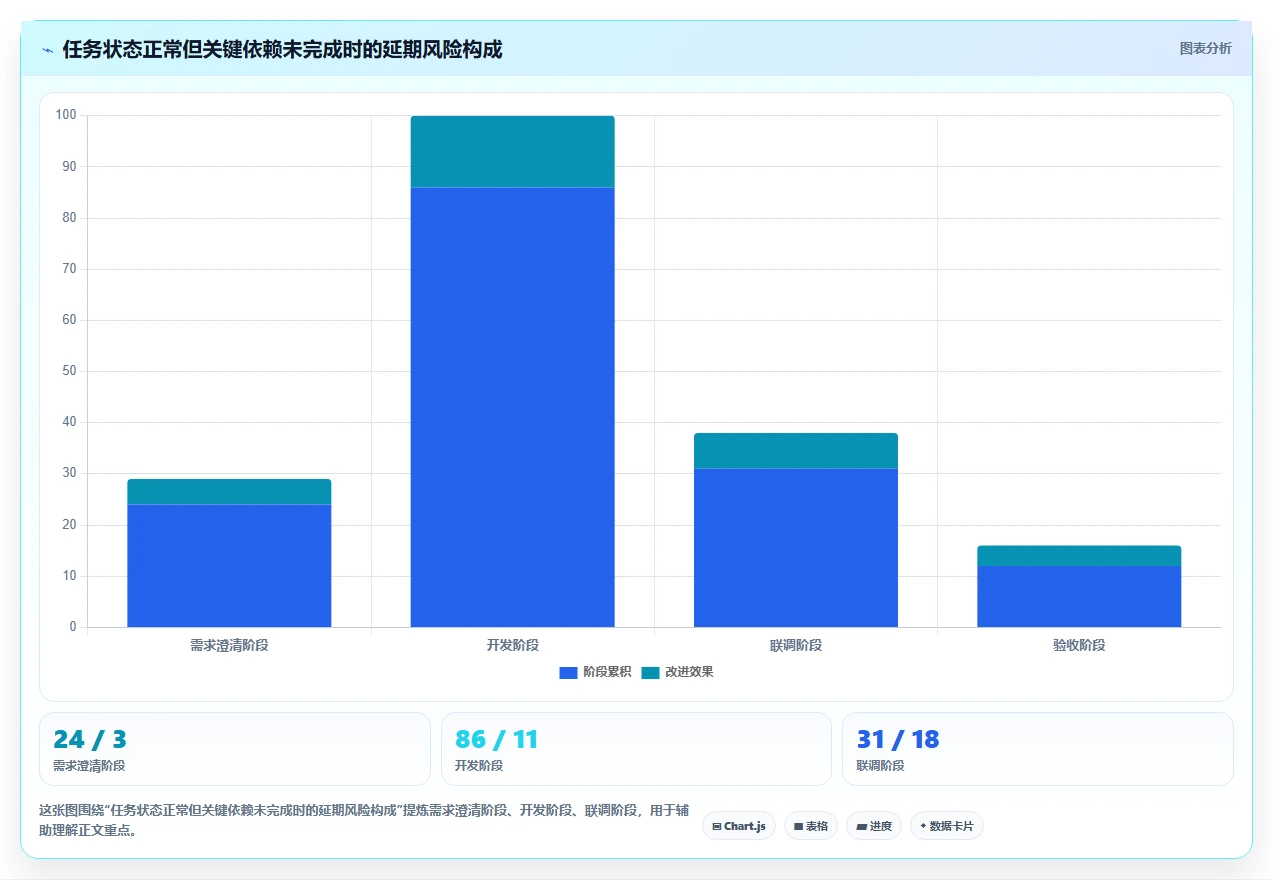Click the 开发阶段 x-axis label
Screen dimensions: 1273x880
(512, 645)
